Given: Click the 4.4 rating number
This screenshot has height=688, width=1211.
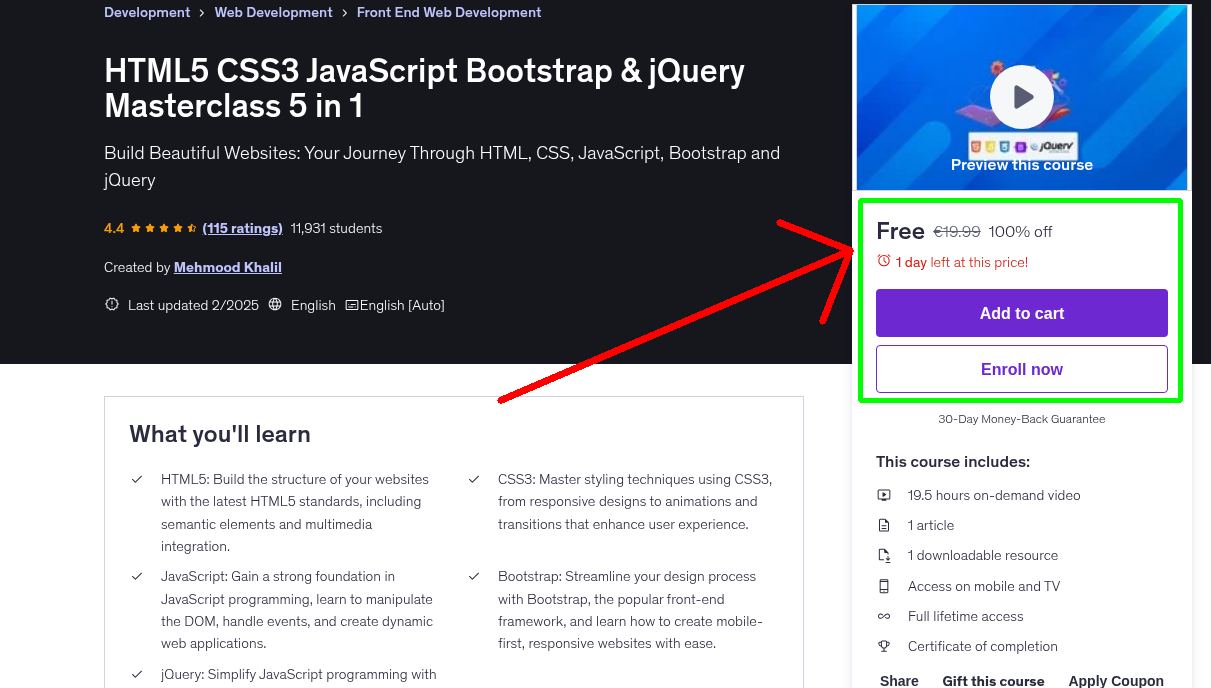Looking at the screenshot, I should click(114, 228).
